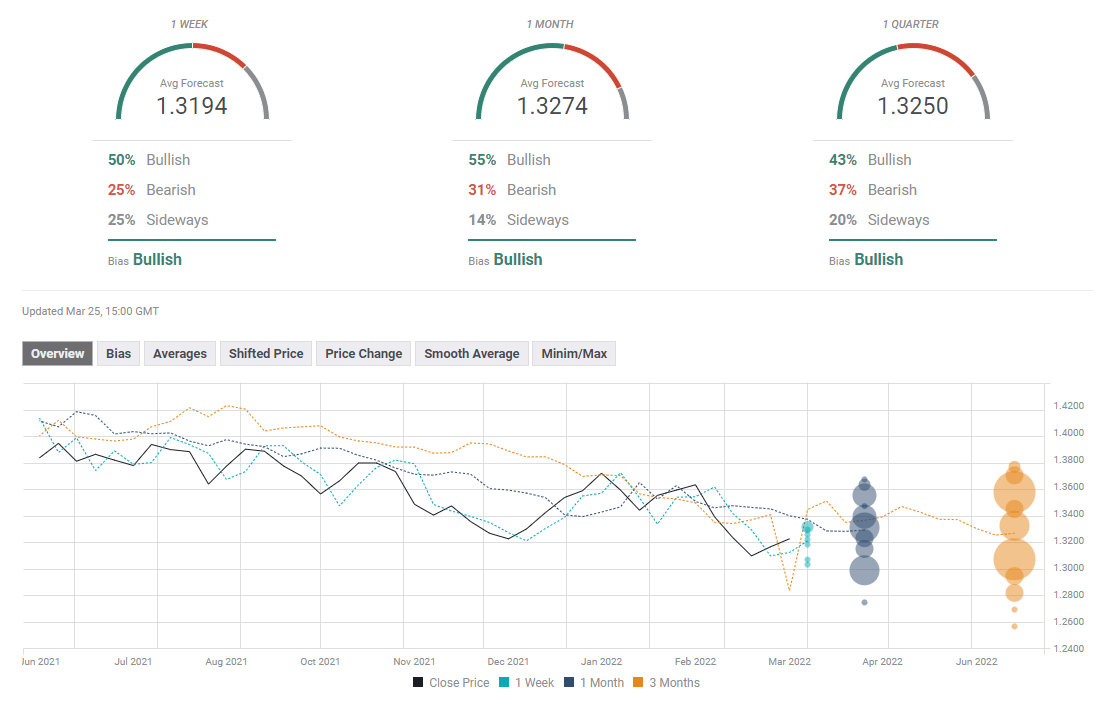1096x706 pixels.
Task: Click the large navy bubble near 1.3000
Action: (864, 570)
